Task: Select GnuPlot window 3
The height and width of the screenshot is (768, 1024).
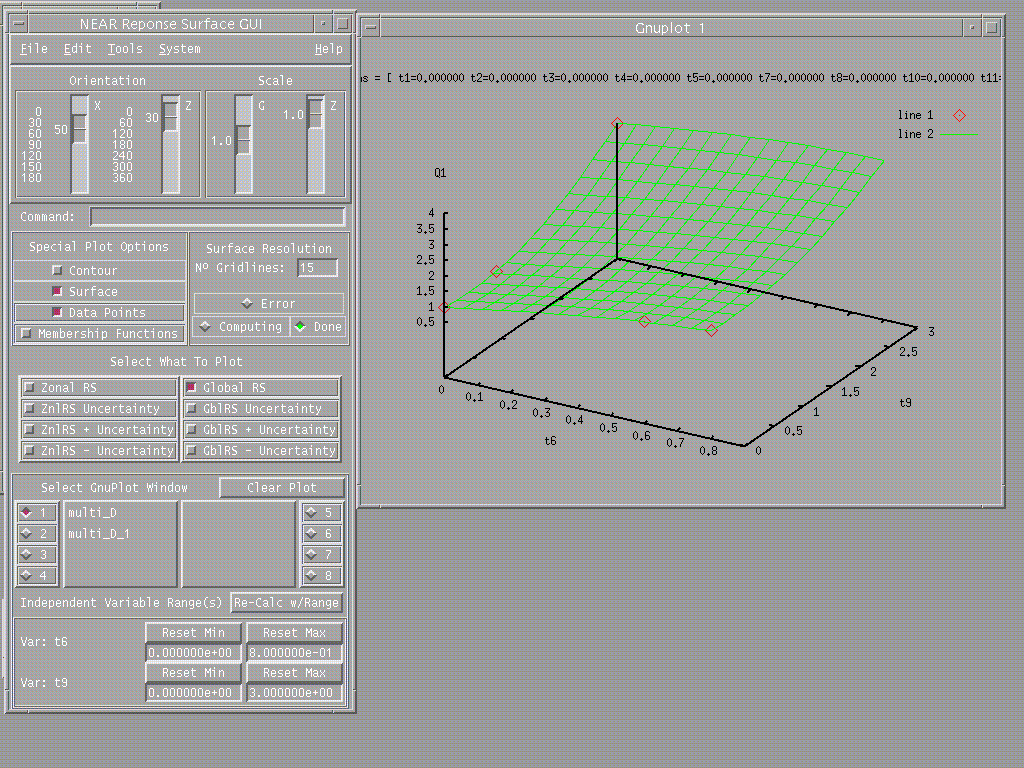Action: tap(38, 554)
